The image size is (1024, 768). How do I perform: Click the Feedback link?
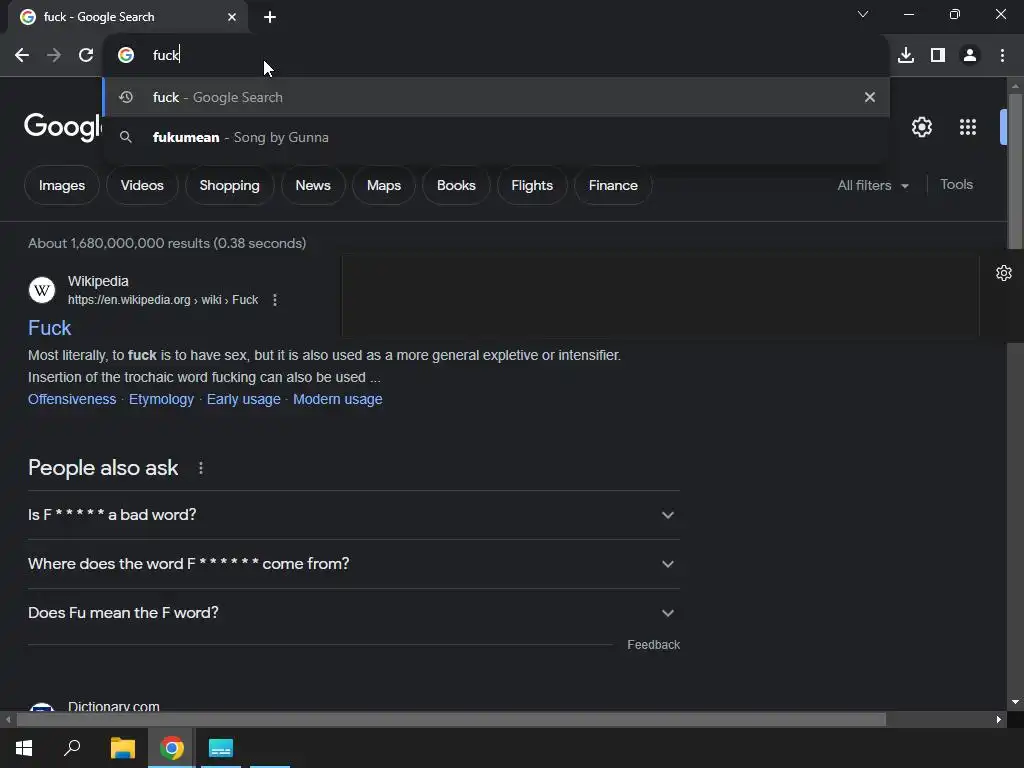pos(653,645)
